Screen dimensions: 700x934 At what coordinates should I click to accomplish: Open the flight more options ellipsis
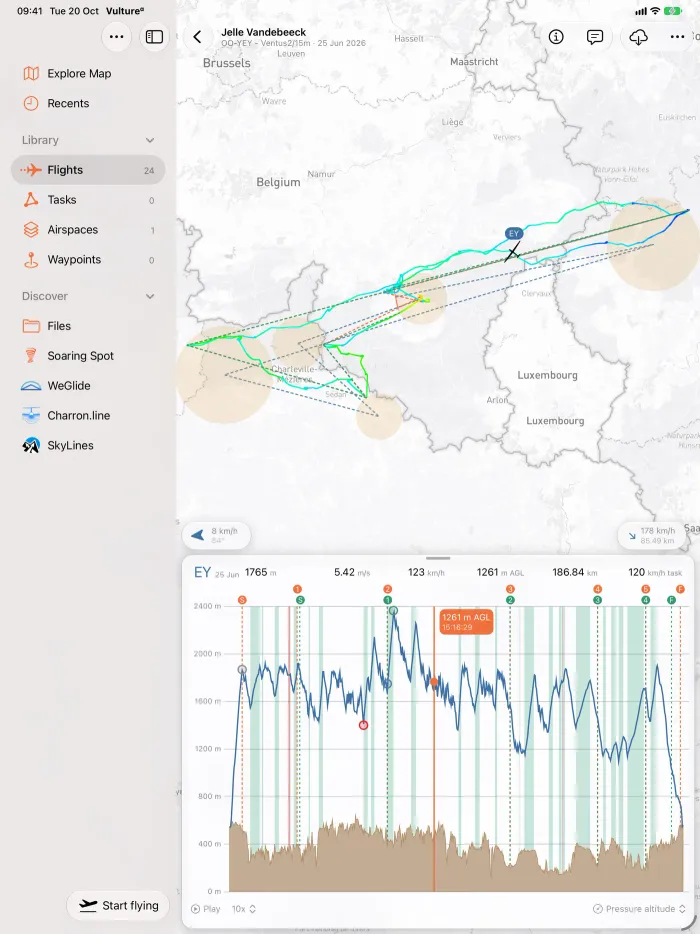click(x=677, y=37)
